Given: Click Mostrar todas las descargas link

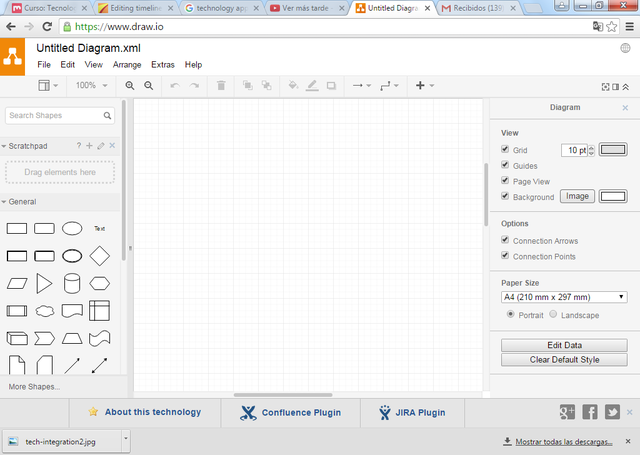Looking at the screenshot, I should pyautogui.click(x=564, y=442).
